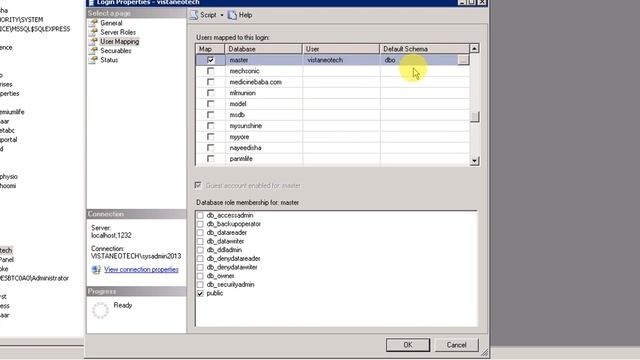The image size is (640, 360).
Task: Select the dbo default schema cell
Action: pyautogui.click(x=419, y=60)
